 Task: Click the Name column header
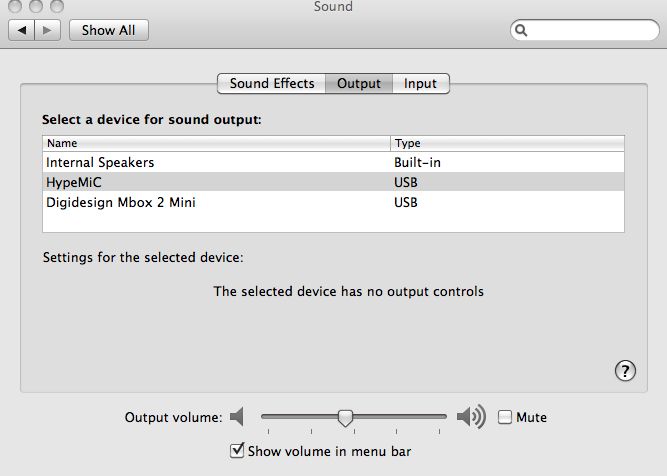click(216, 143)
